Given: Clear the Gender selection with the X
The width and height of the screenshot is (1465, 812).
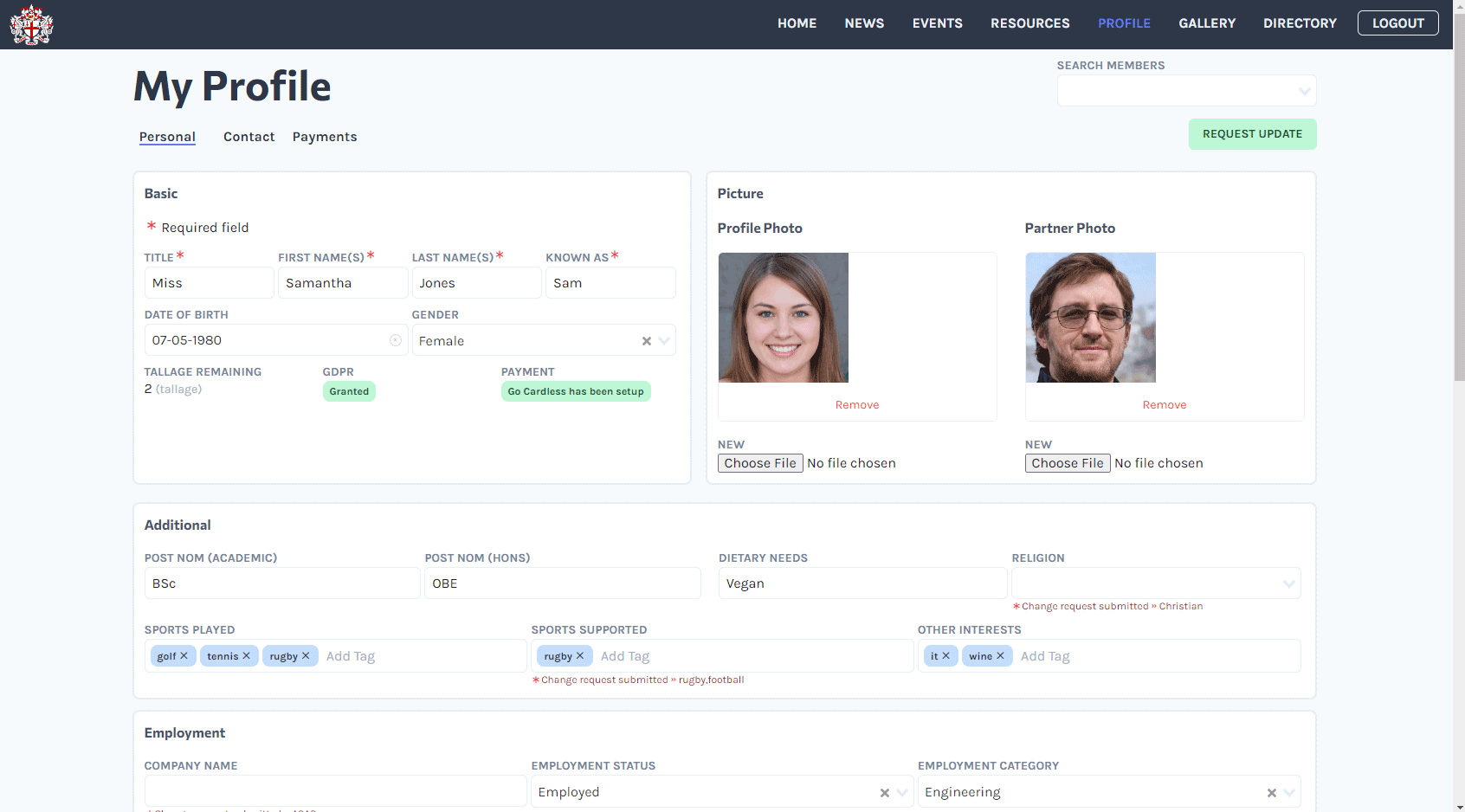Looking at the screenshot, I should pos(646,341).
